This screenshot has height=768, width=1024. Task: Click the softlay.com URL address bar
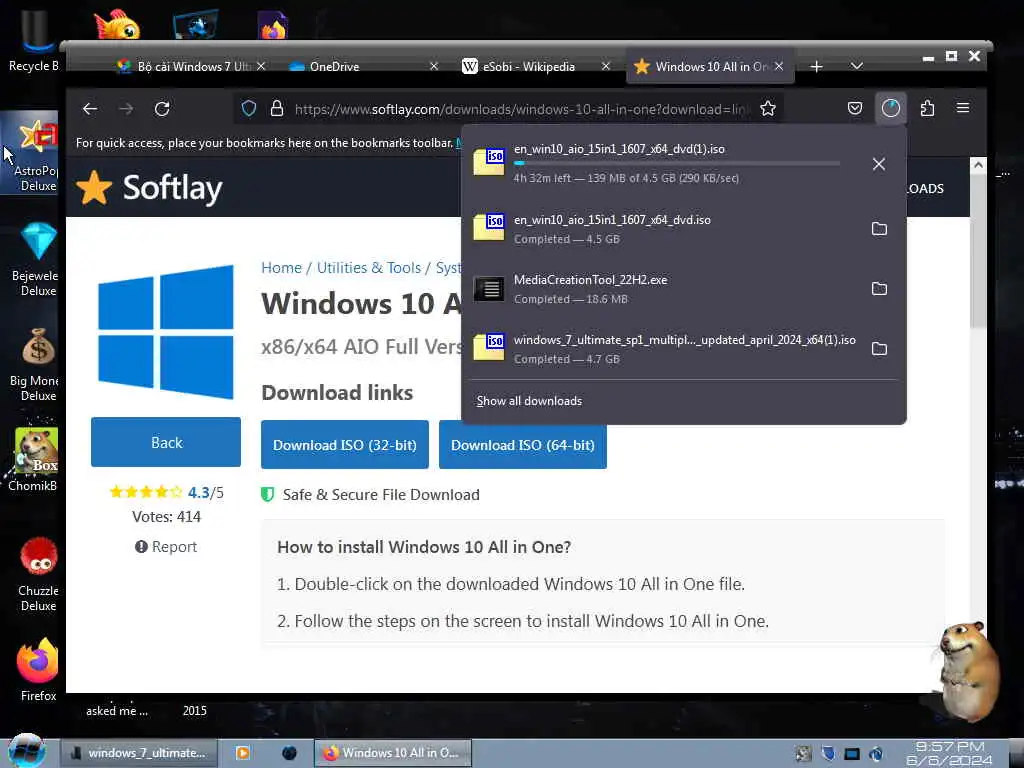[519, 109]
